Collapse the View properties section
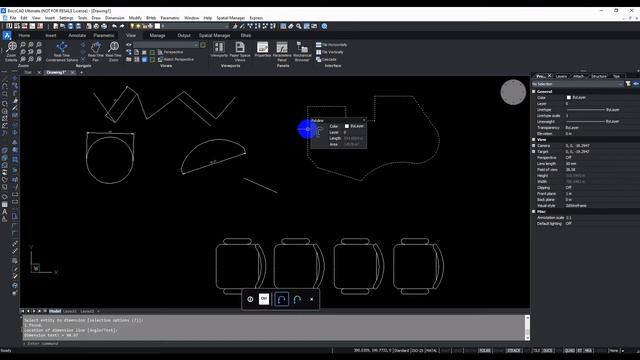Image resolution: width=640 pixels, height=360 pixels. (x=534, y=140)
